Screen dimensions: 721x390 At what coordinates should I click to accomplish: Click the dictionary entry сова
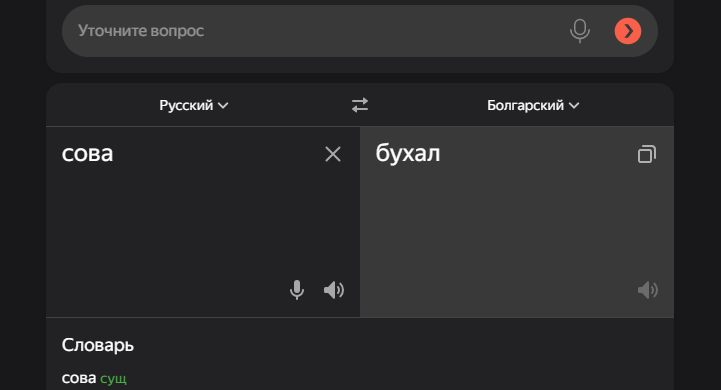tap(79, 378)
